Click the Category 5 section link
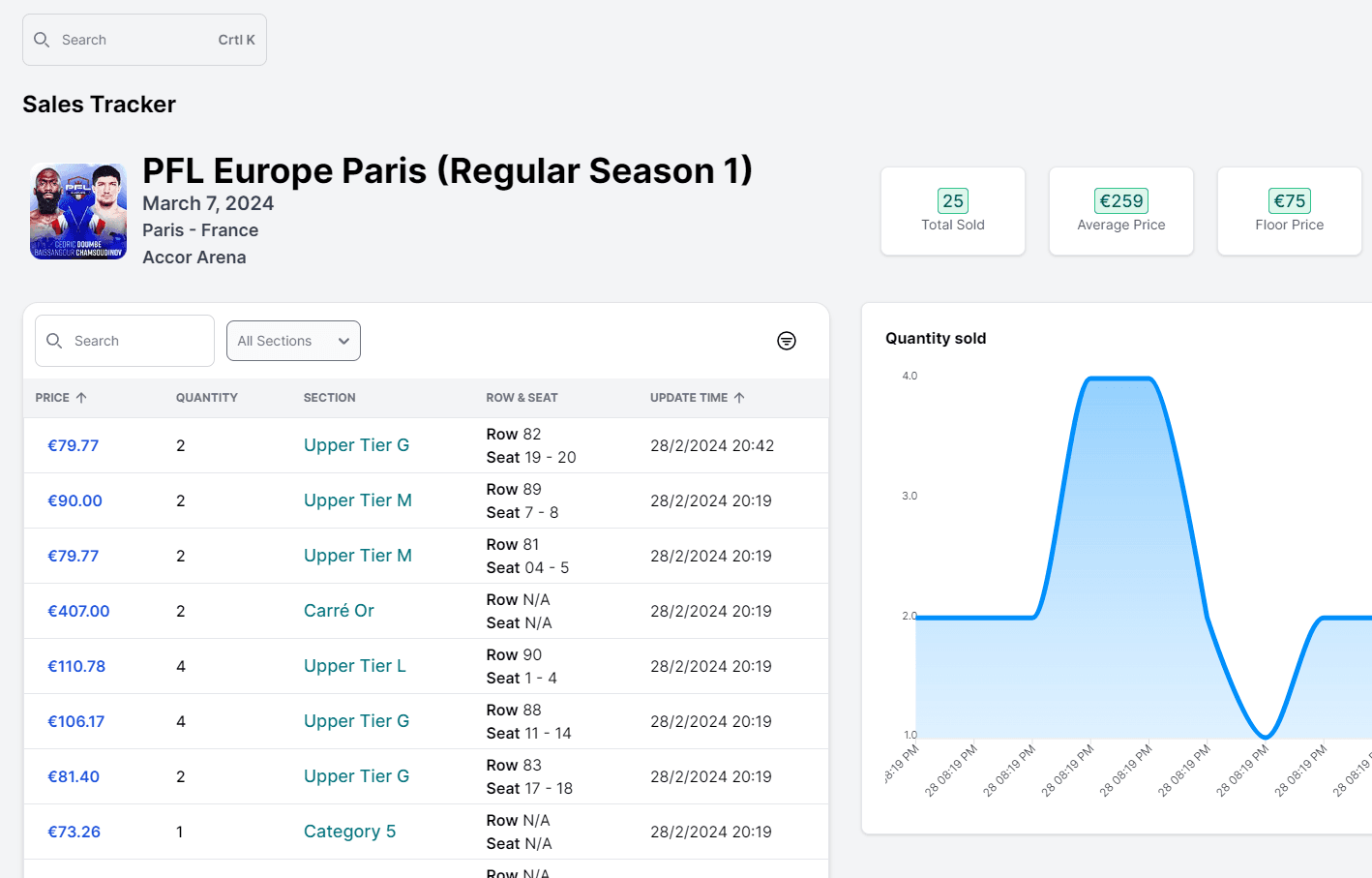 349,832
